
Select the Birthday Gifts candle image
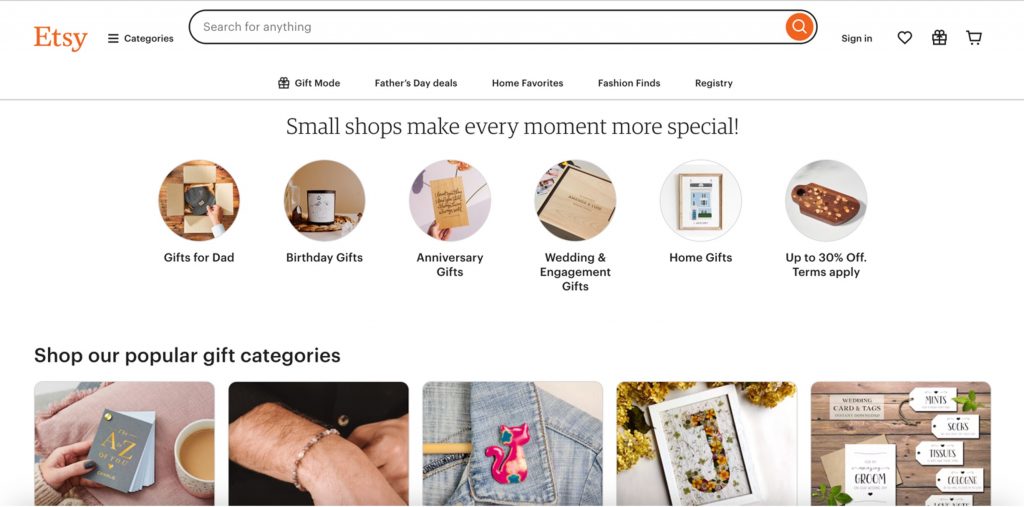point(324,200)
